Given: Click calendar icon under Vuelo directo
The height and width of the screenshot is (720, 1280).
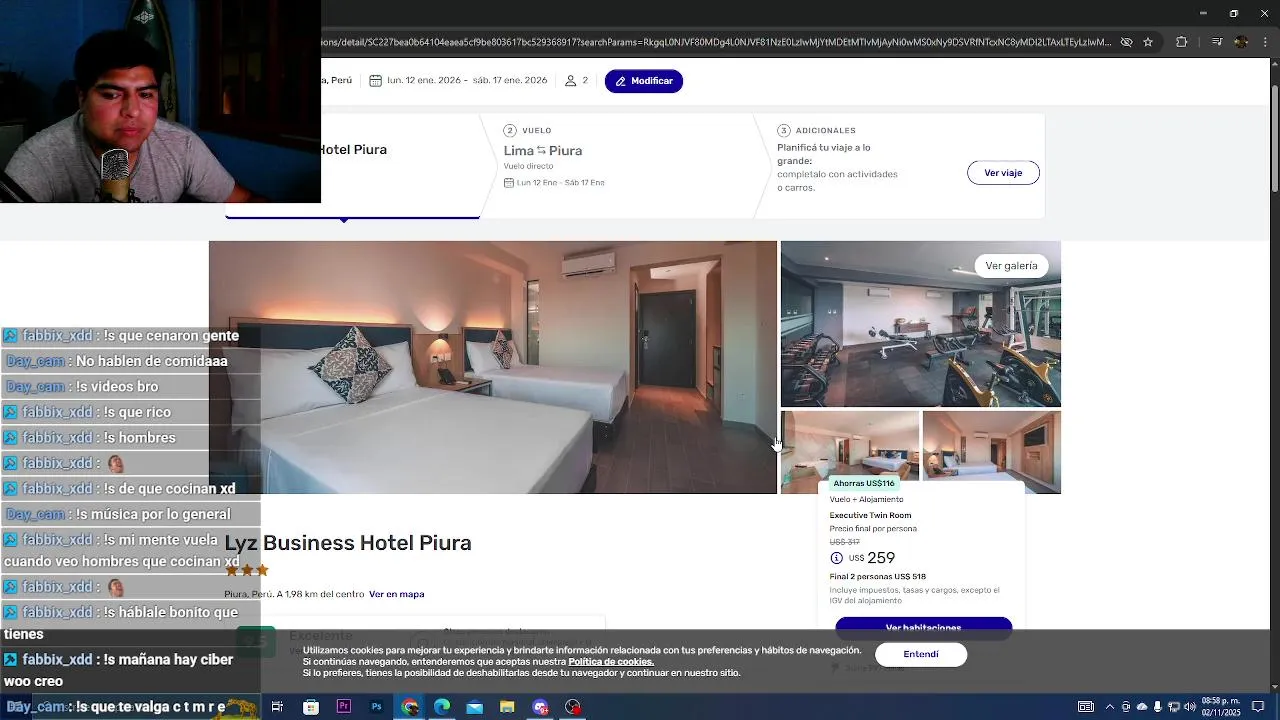Looking at the screenshot, I should point(509,183).
